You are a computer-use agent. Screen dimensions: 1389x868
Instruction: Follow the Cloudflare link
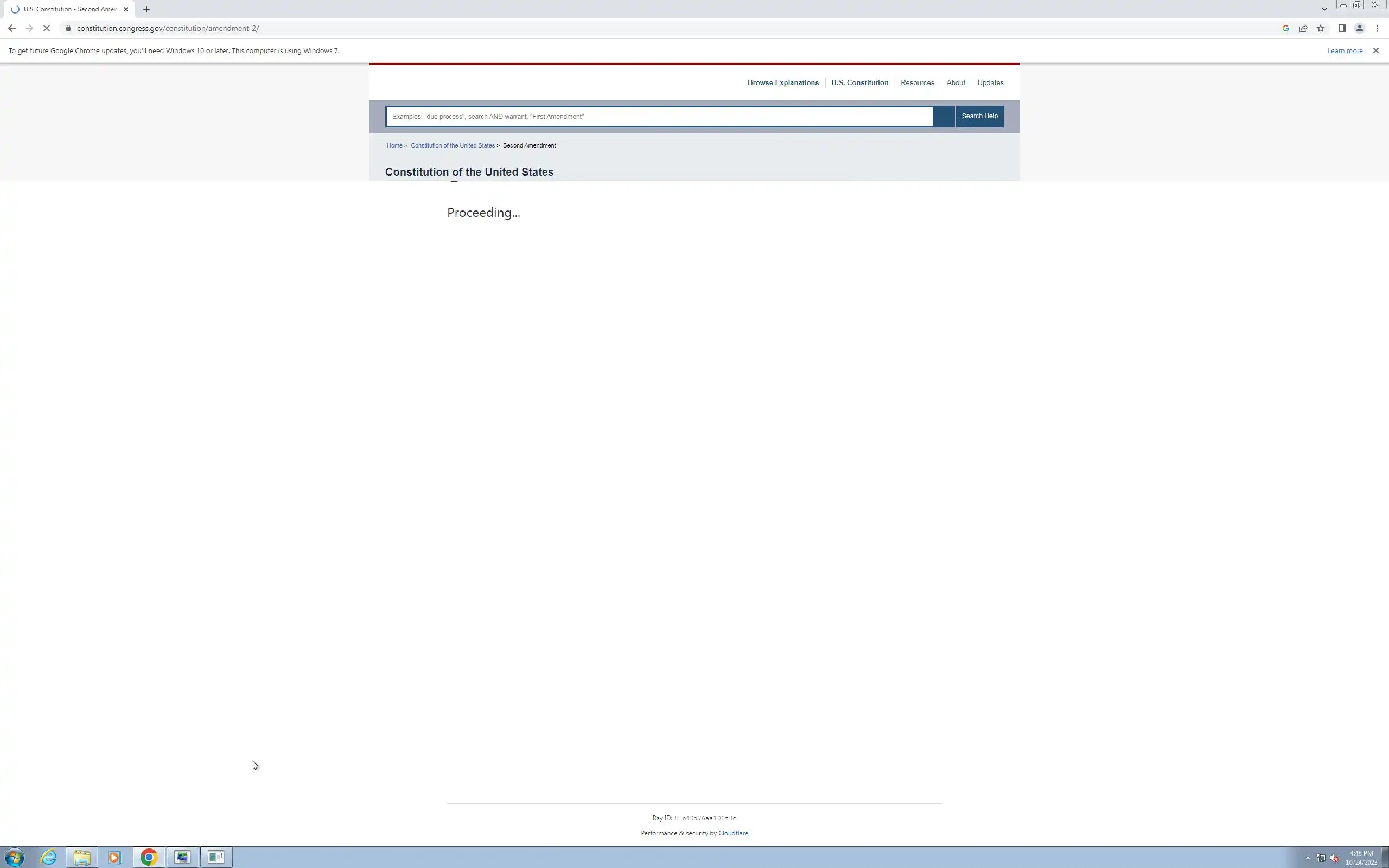(733, 833)
